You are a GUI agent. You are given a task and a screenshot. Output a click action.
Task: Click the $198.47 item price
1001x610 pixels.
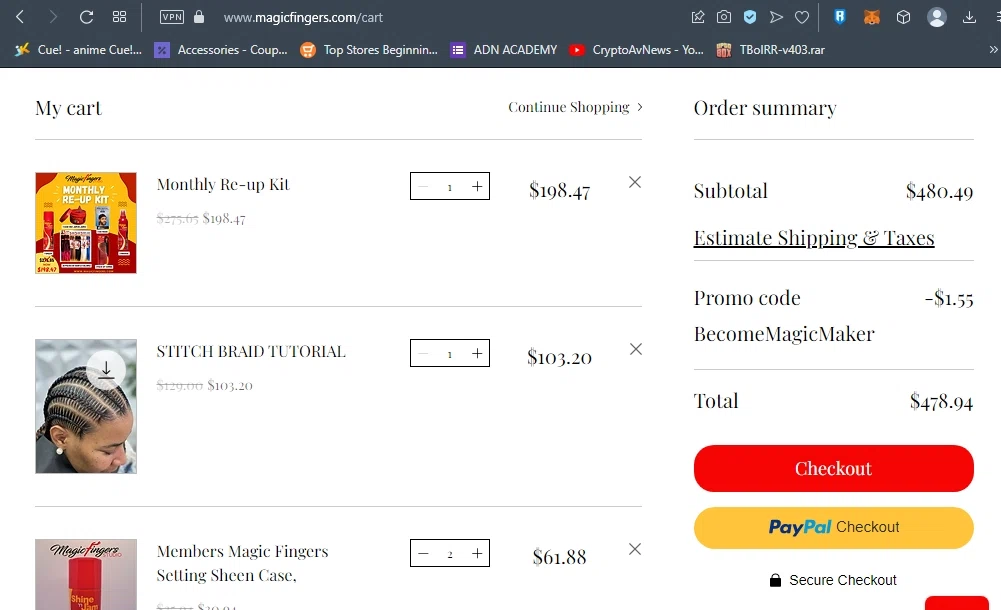(559, 190)
